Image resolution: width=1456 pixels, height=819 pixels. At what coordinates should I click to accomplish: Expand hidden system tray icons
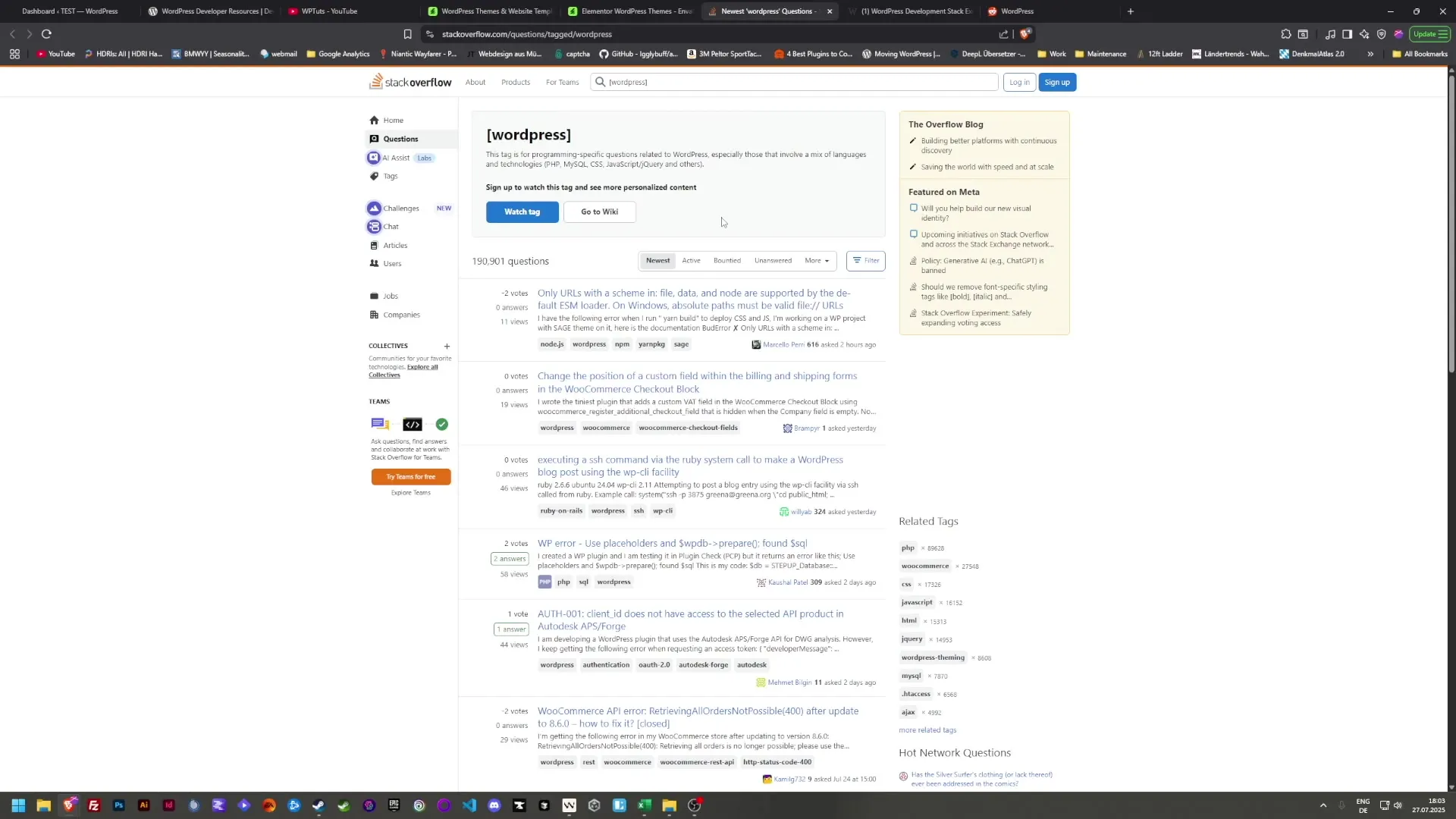pos(1323,805)
